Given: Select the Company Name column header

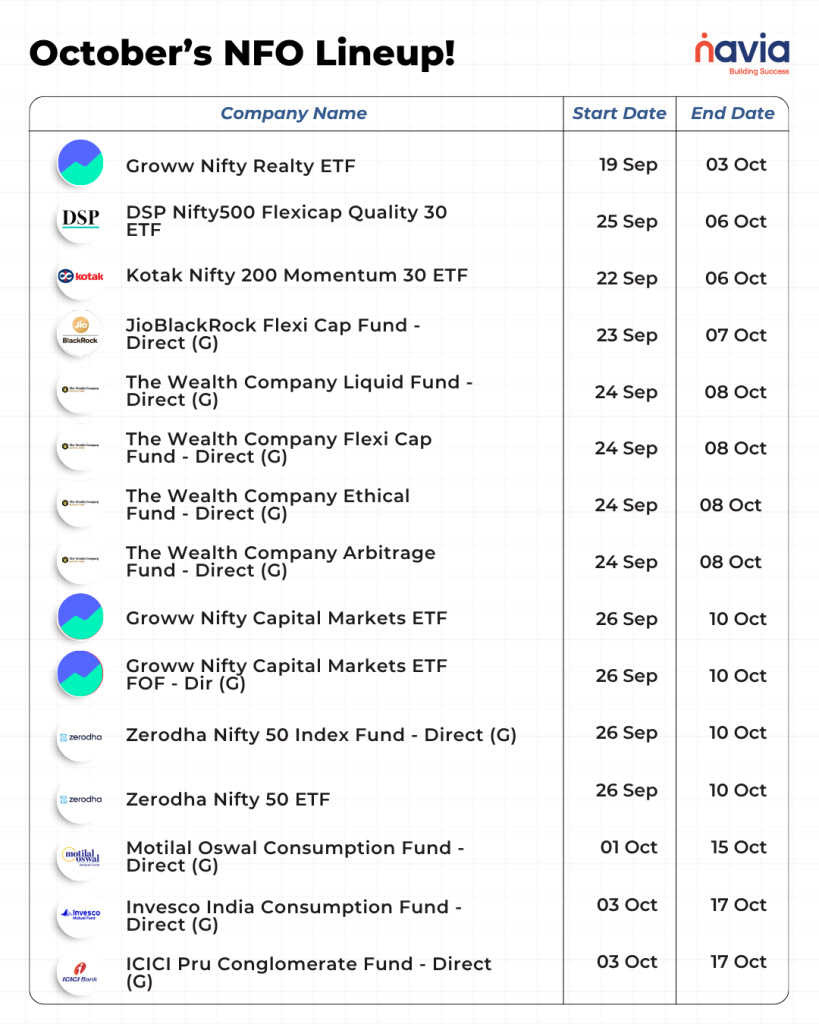Looking at the screenshot, I should [x=293, y=113].
